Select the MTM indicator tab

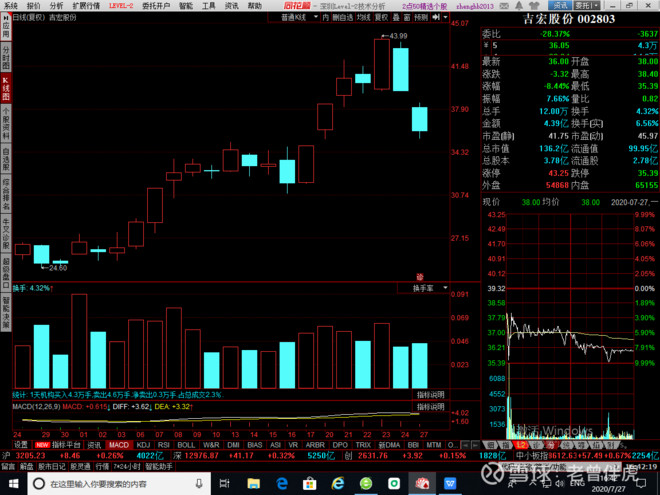(434, 445)
